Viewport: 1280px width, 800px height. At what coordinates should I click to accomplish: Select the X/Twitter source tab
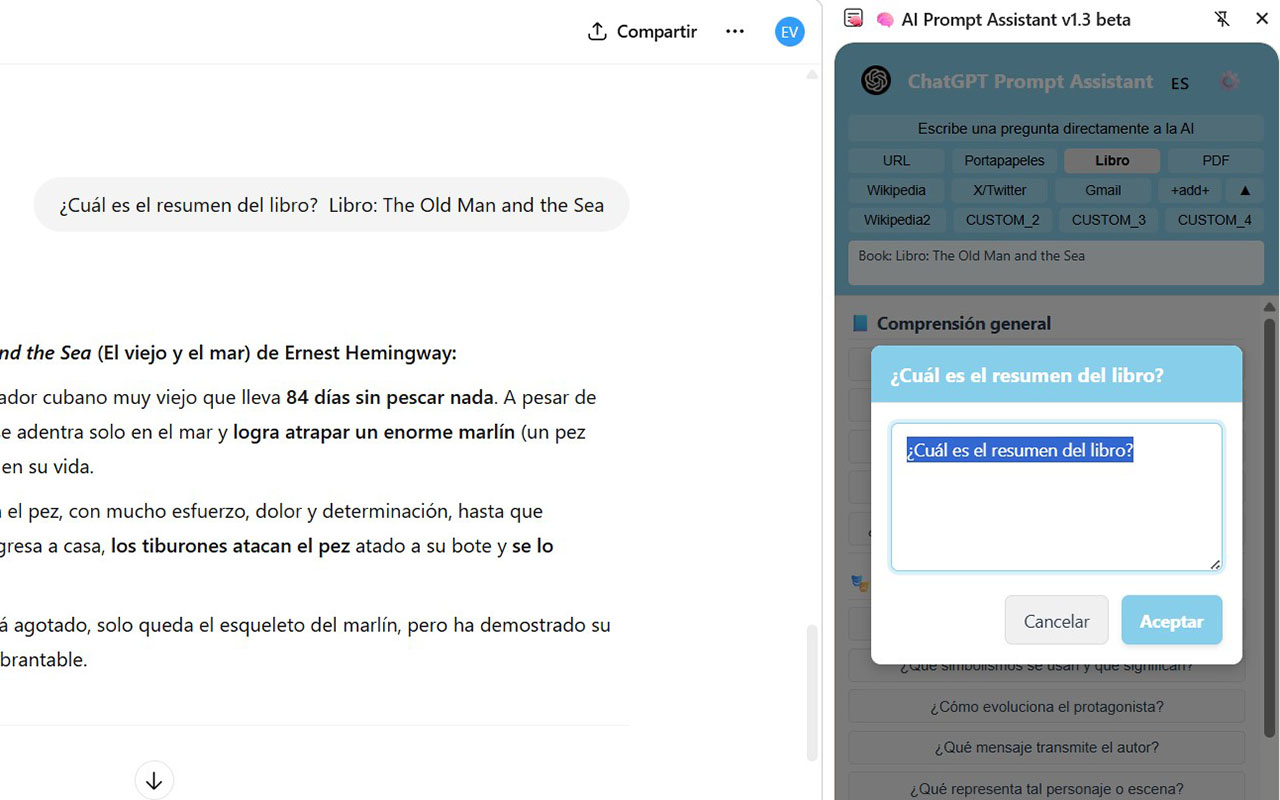[1000, 190]
